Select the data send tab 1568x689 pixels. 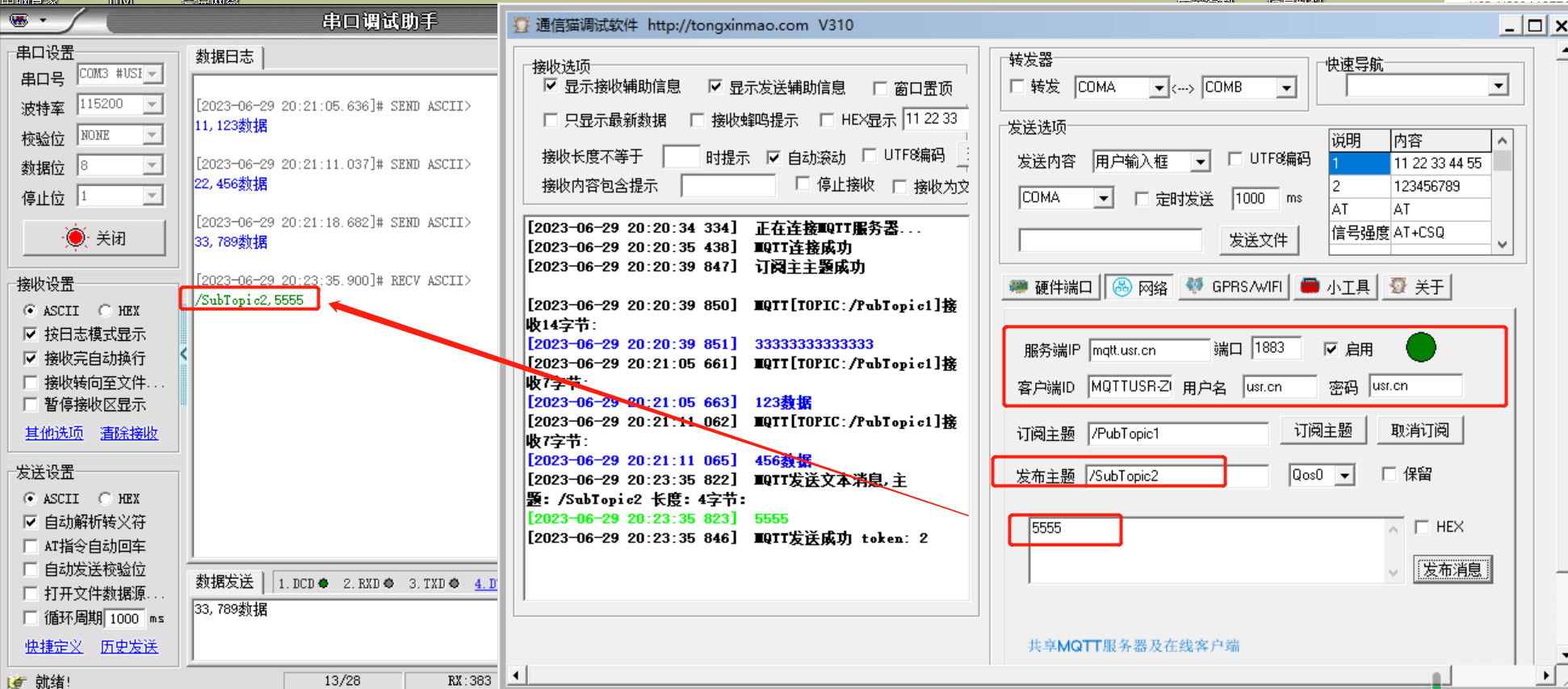[x=224, y=582]
